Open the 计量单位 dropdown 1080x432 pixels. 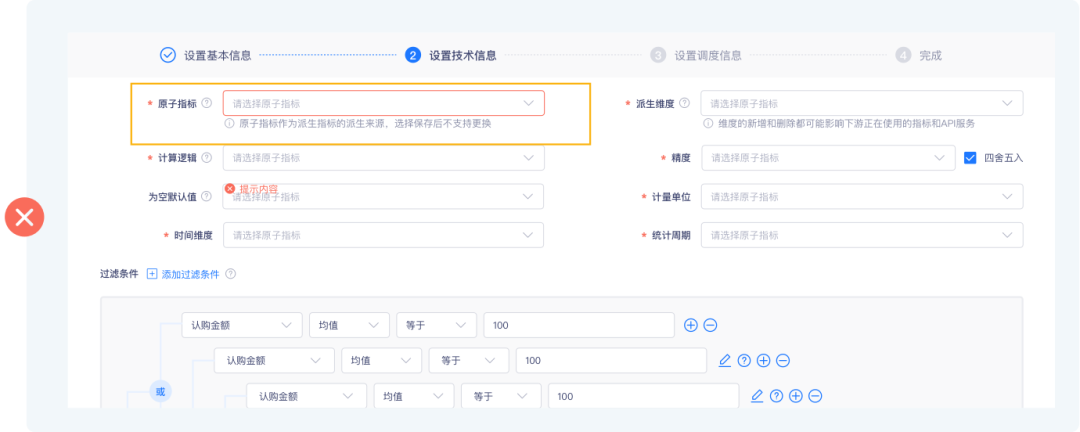(x=862, y=196)
